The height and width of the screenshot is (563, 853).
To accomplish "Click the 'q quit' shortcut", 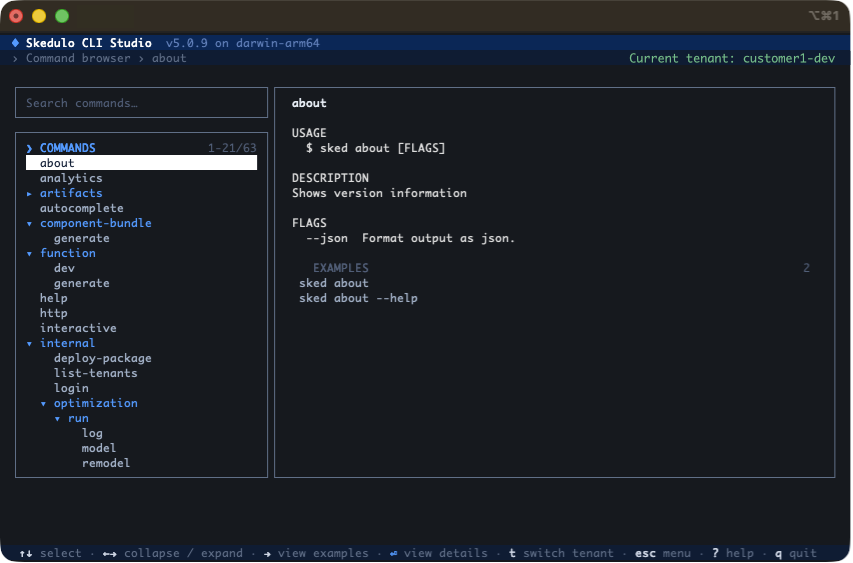I will [796, 554].
